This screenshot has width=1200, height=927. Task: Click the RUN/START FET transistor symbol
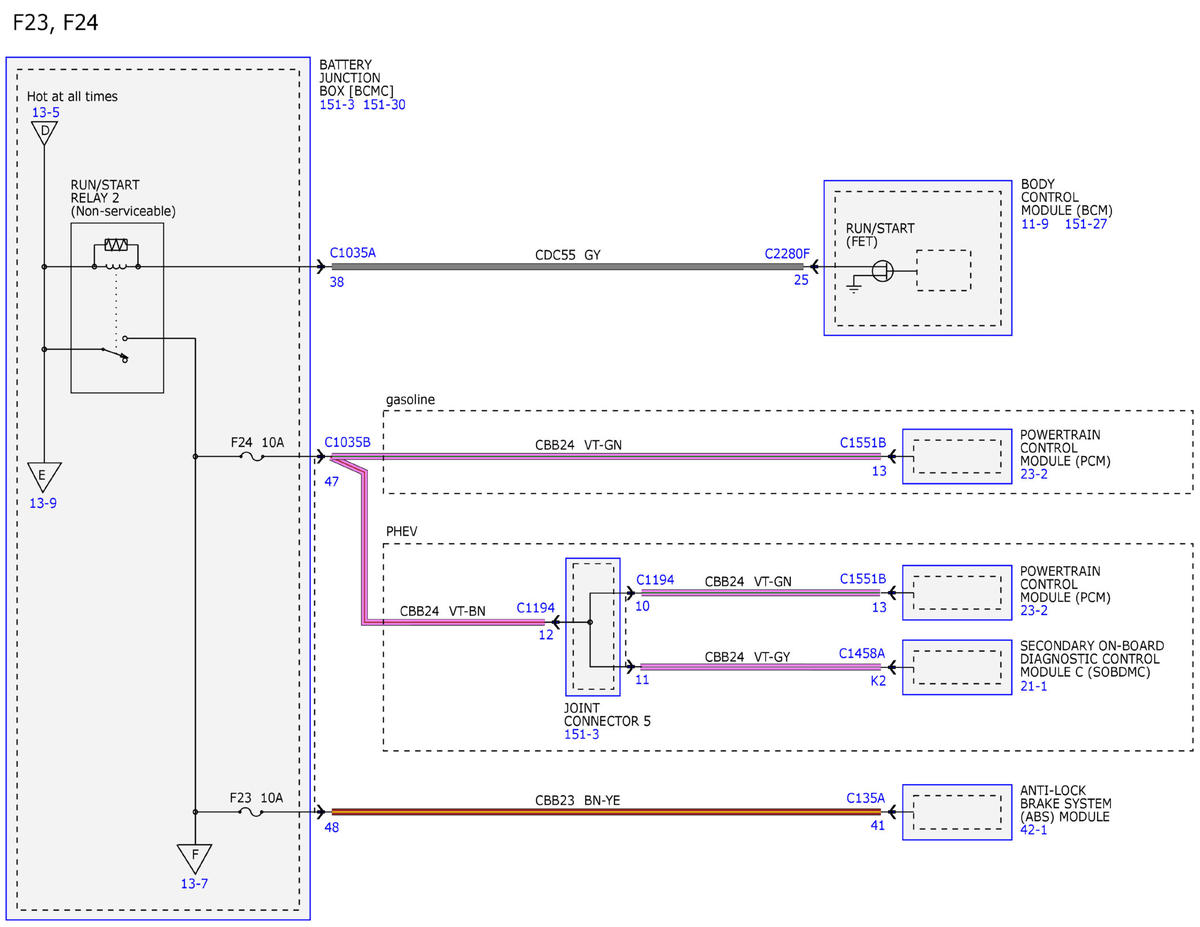coord(882,271)
